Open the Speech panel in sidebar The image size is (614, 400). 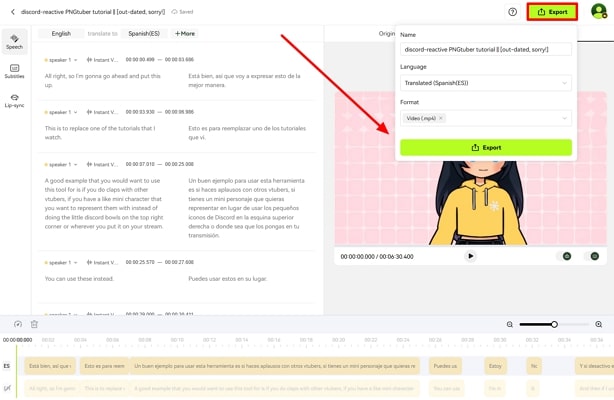tap(14, 41)
